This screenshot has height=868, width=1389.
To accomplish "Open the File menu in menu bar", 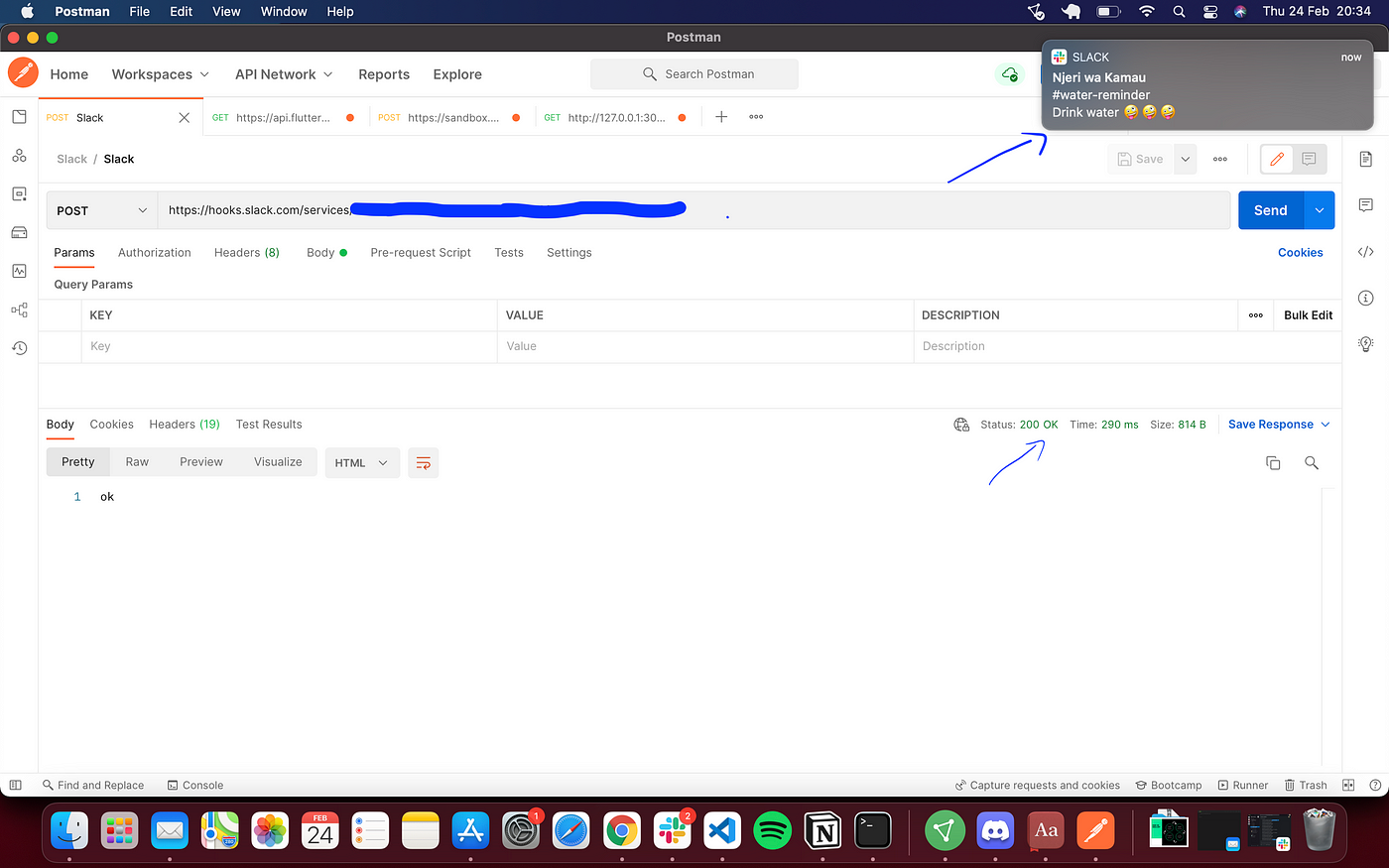I will pyautogui.click(x=140, y=12).
